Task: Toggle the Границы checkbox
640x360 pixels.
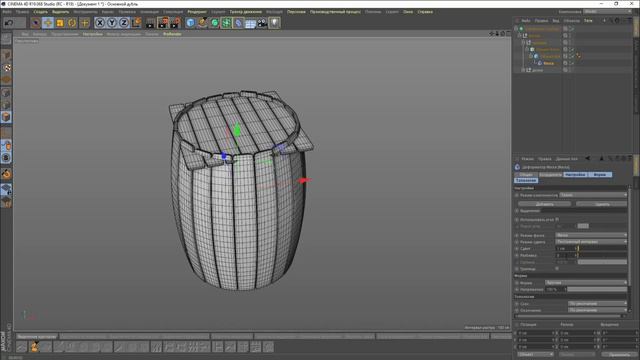Action: tap(558, 269)
